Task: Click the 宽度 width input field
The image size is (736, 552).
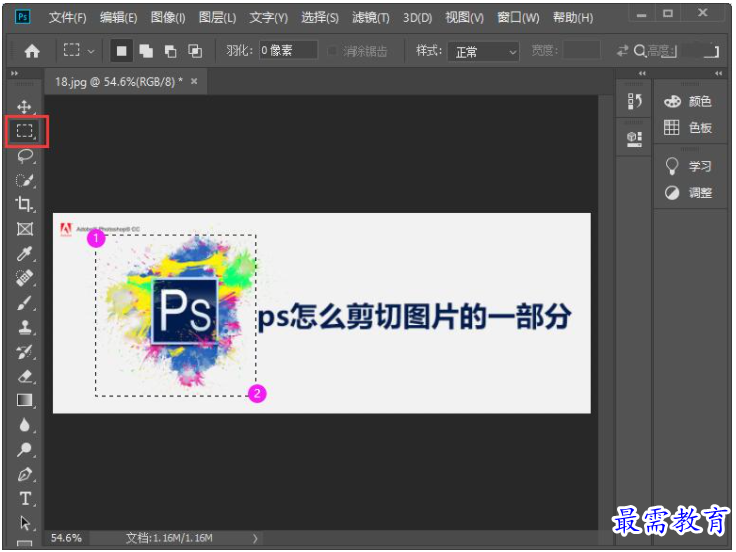Action: [x=582, y=50]
